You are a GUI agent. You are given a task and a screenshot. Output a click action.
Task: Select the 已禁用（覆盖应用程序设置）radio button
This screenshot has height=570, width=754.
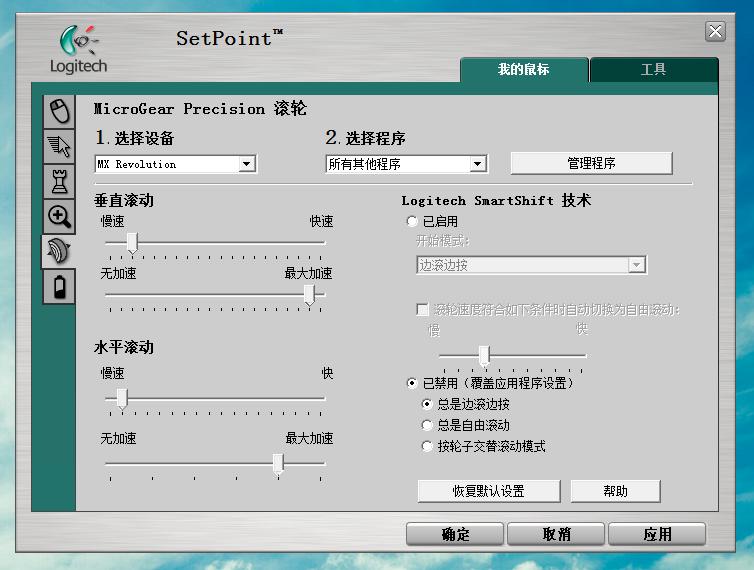click(412, 383)
